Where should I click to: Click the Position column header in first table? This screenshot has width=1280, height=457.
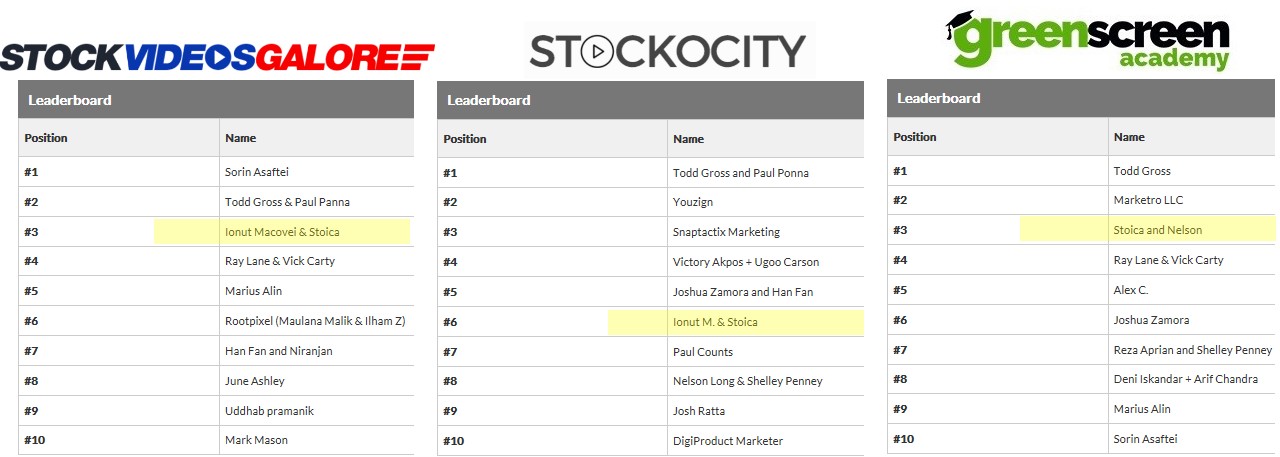pos(46,138)
